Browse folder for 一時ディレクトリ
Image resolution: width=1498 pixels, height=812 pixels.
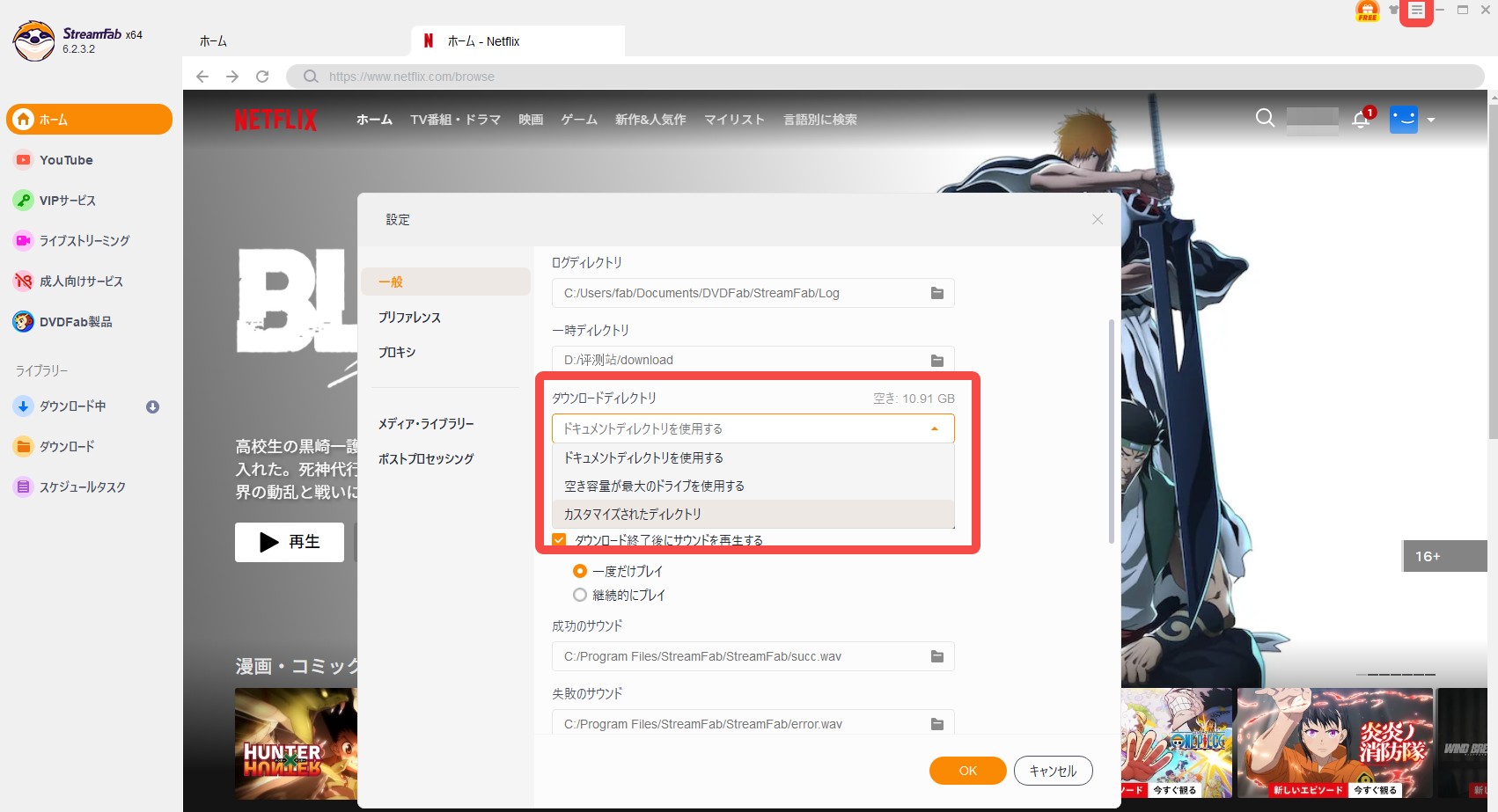pyautogui.click(x=937, y=361)
